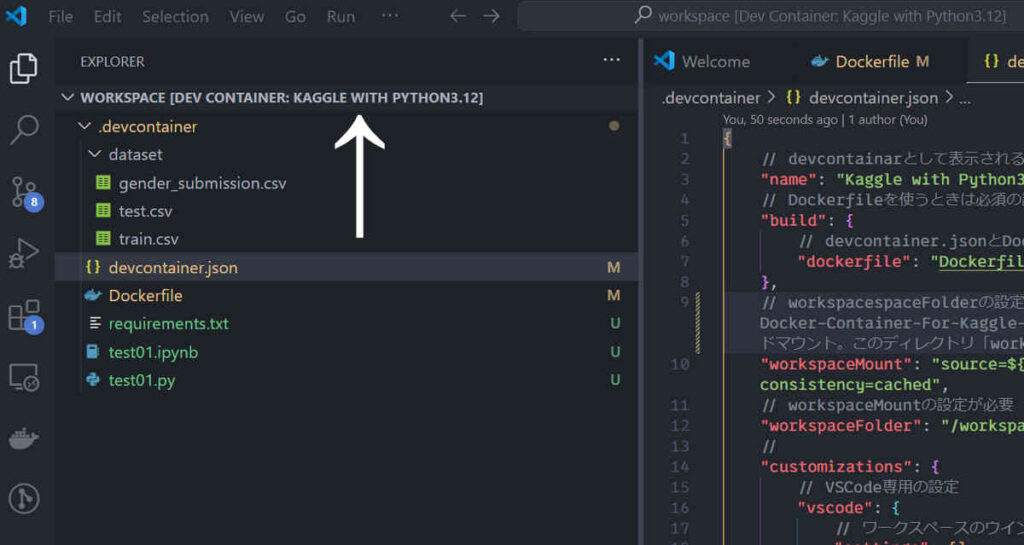1024x545 pixels.
Task: Click the navigate back arrow
Action: [x=458, y=16]
